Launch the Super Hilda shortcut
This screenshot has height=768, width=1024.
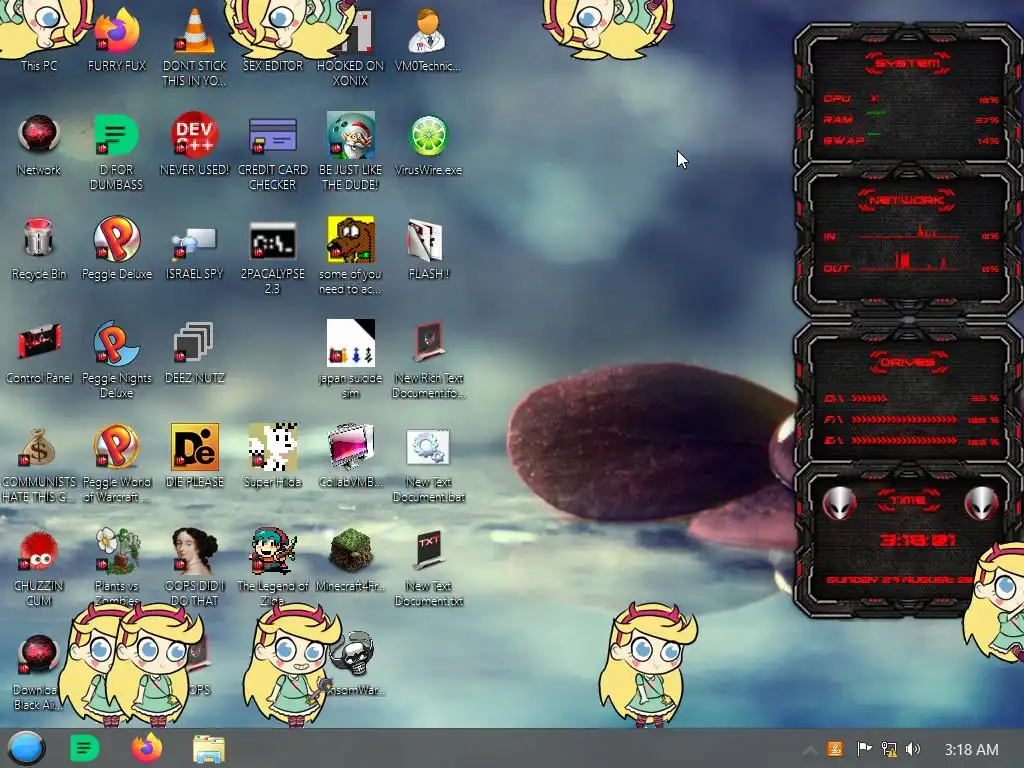[273, 447]
